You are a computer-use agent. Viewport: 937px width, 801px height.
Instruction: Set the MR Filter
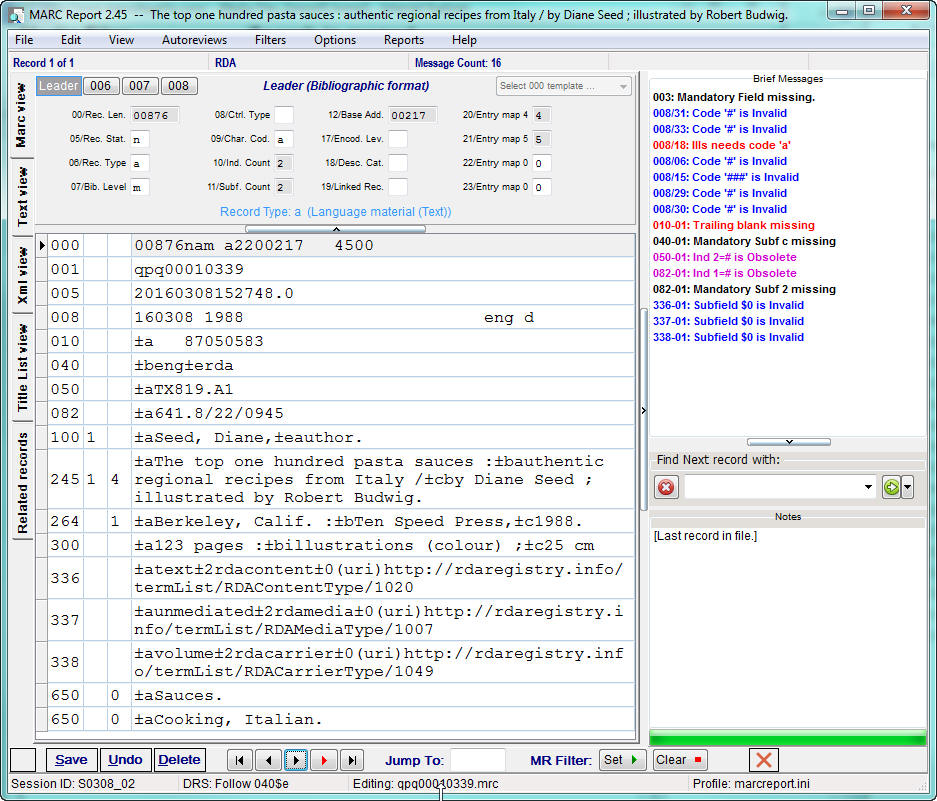click(x=621, y=760)
